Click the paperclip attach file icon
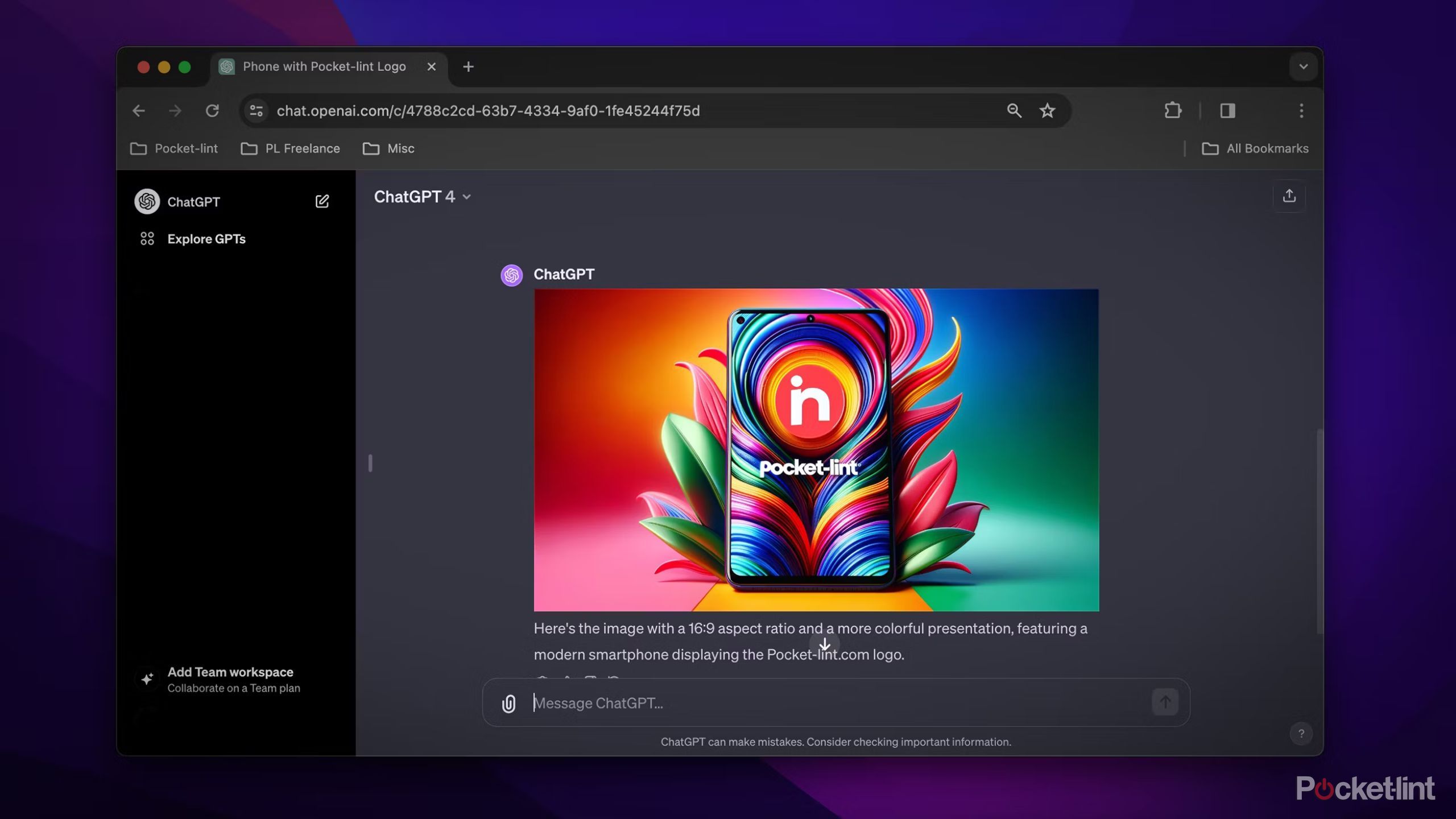Image resolution: width=1456 pixels, height=819 pixels. coord(508,703)
